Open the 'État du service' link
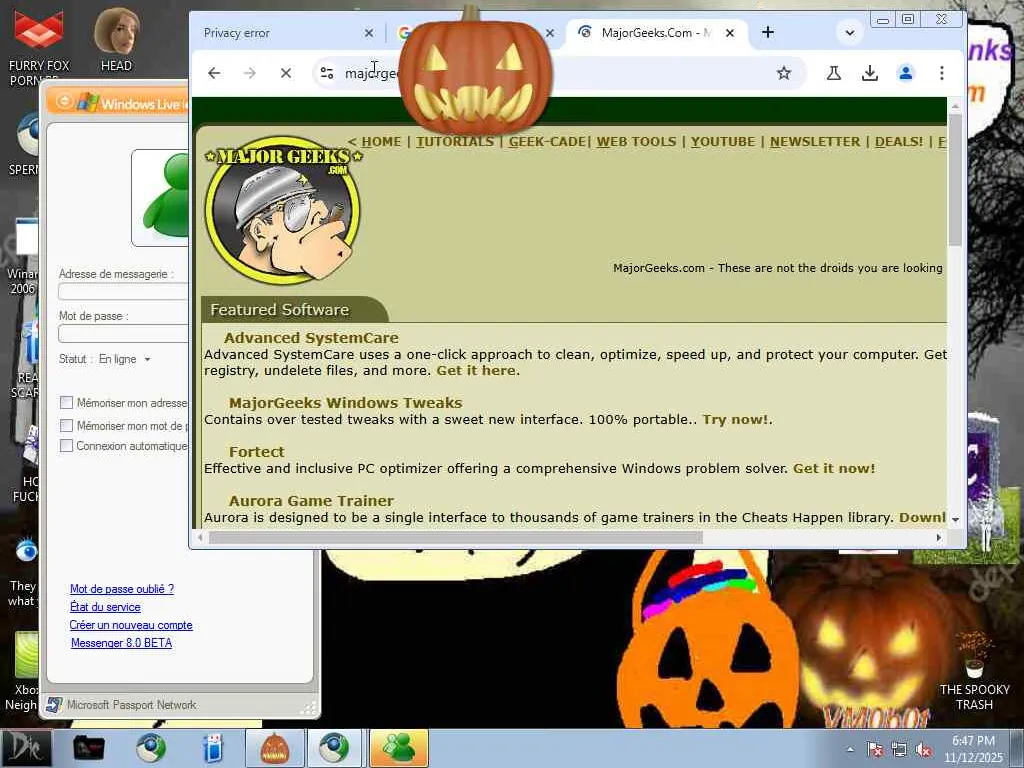This screenshot has width=1024, height=768. pos(105,607)
